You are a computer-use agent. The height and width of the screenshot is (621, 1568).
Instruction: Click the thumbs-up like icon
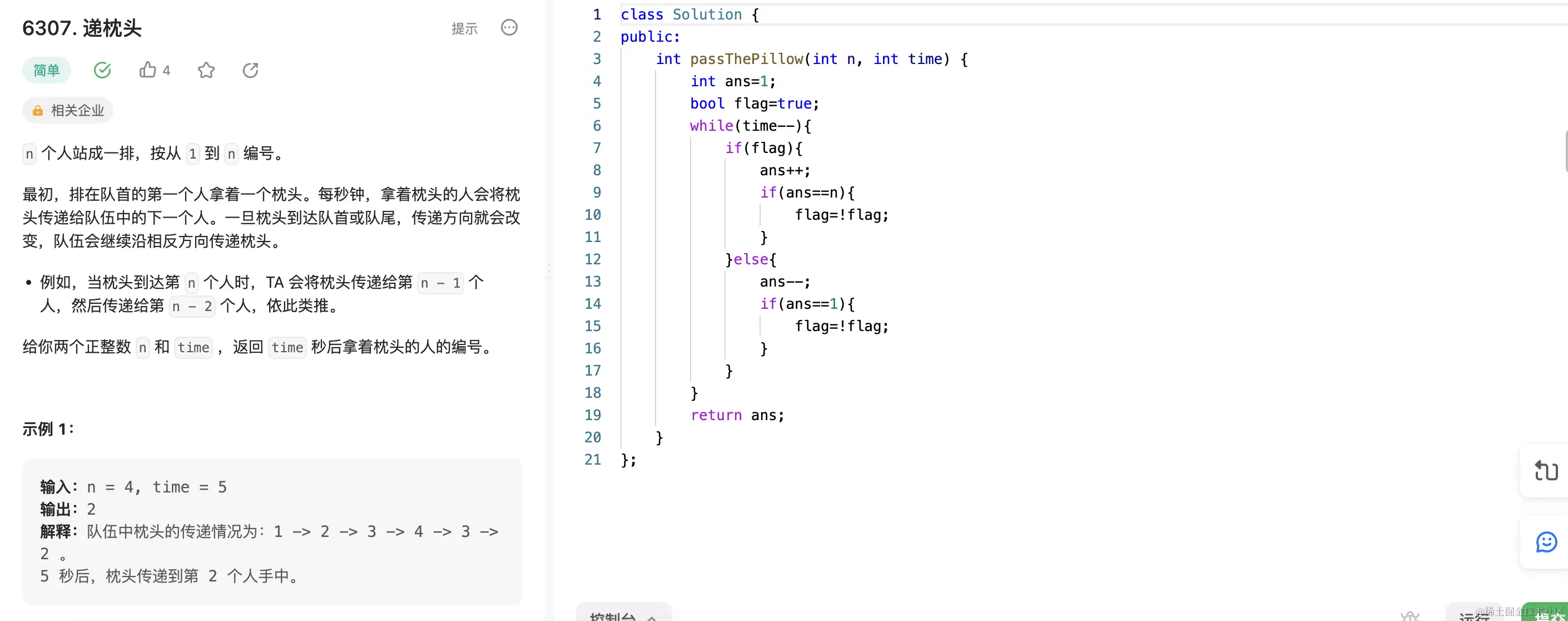[148, 70]
